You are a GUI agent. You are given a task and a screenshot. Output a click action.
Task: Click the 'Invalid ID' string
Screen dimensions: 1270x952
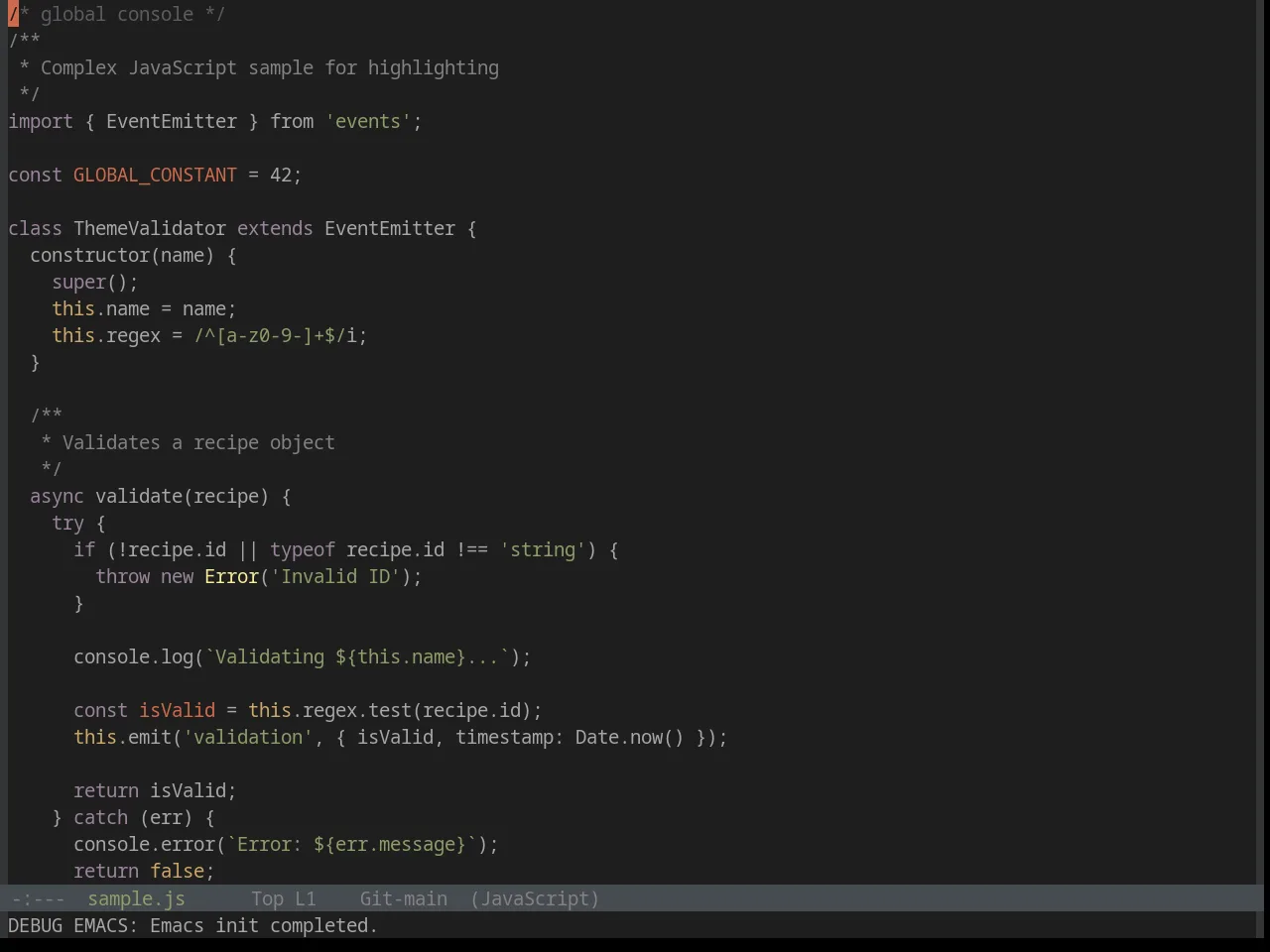(x=335, y=576)
